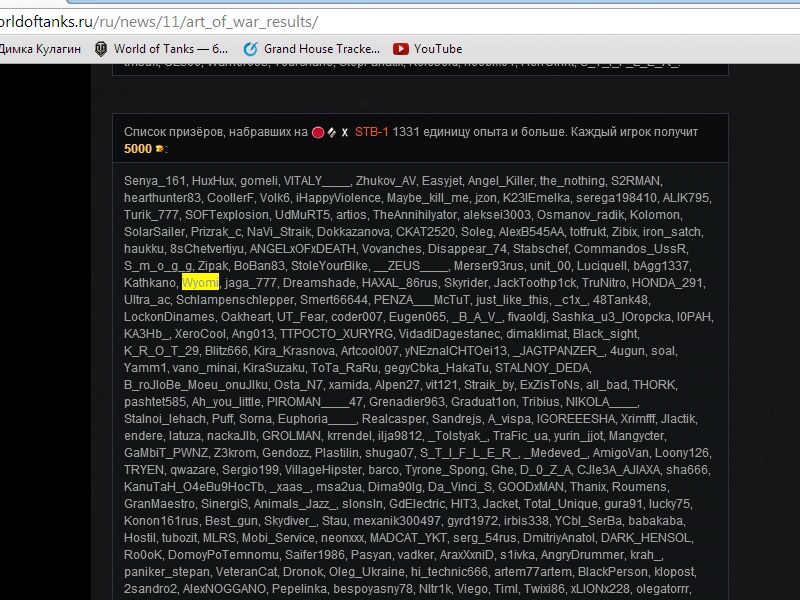Viewport: 800px width, 600px height.
Task: Click the YouTube bookmark red icon
Action: [401, 49]
